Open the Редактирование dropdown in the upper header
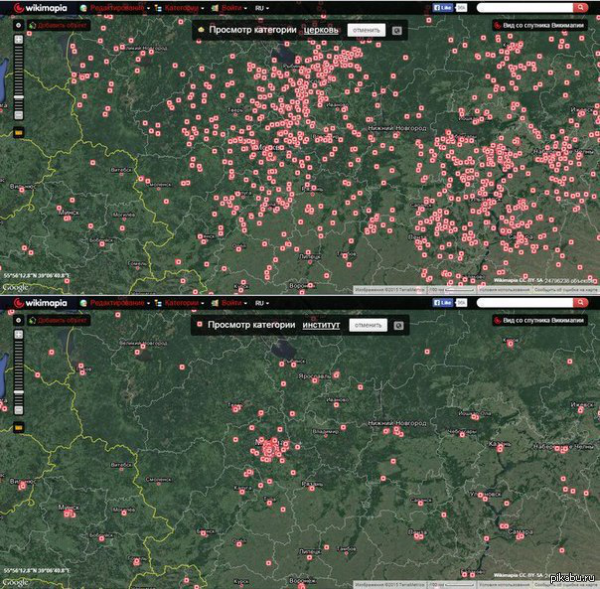The height and width of the screenshot is (589, 600). coord(120,7)
